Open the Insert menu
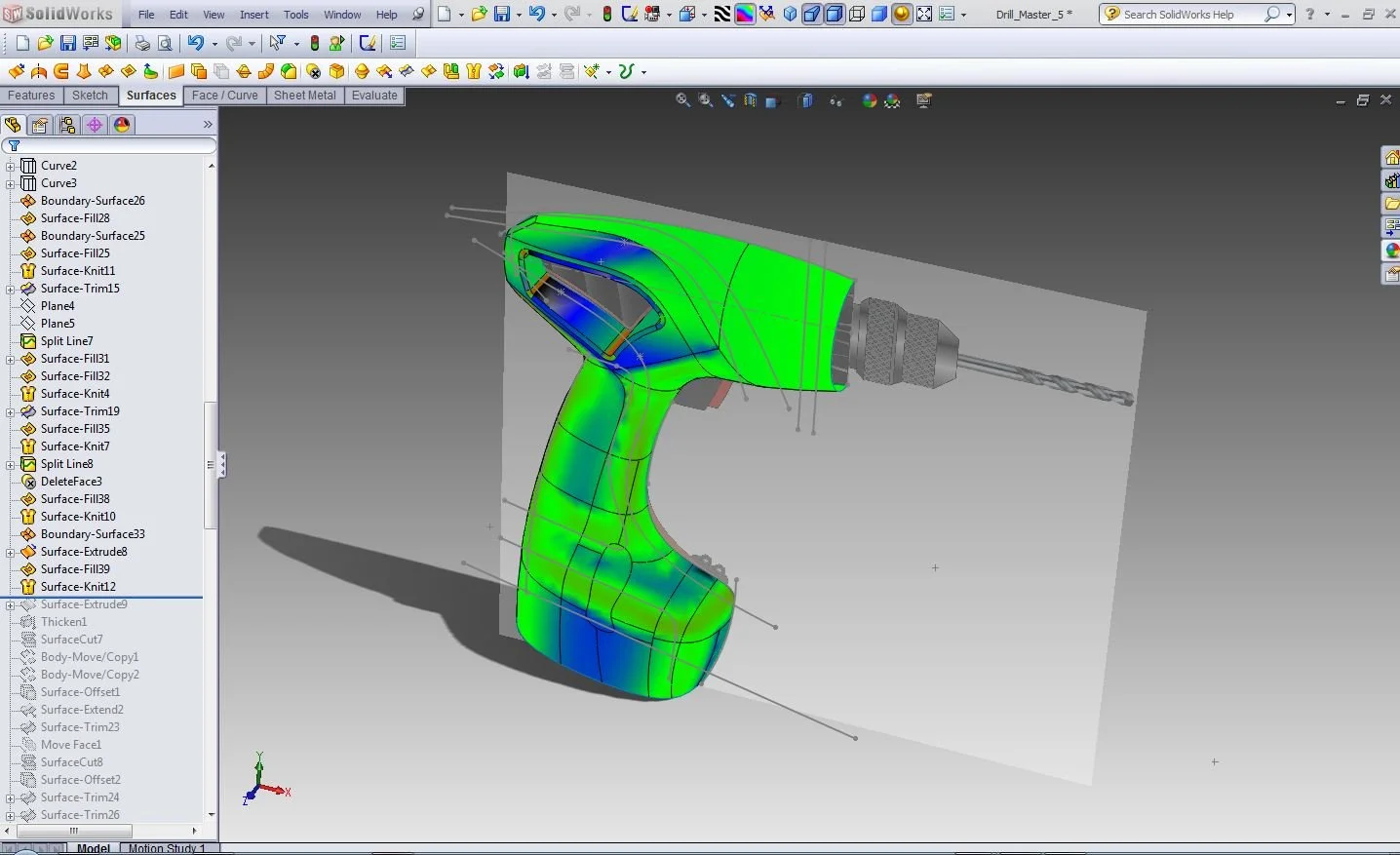This screenshot has width=1400, height=855. tap(254, 15)
